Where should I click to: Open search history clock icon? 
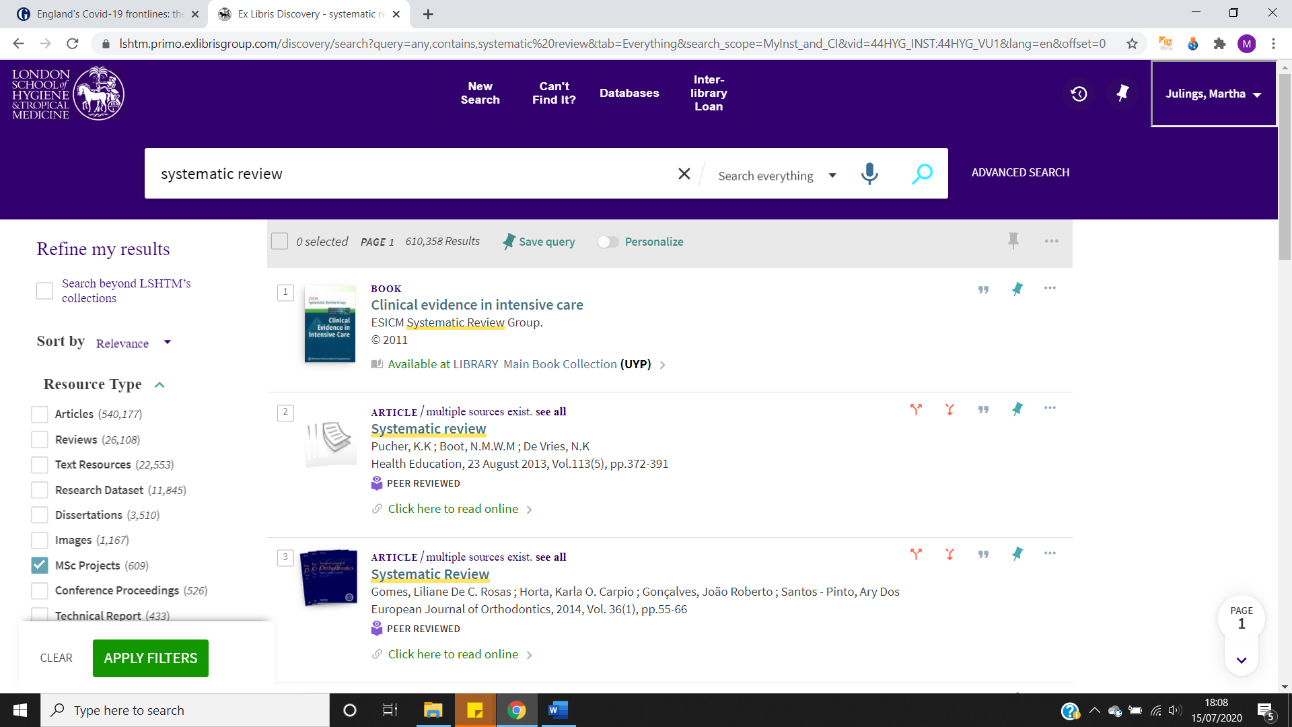click(1078, 94)
